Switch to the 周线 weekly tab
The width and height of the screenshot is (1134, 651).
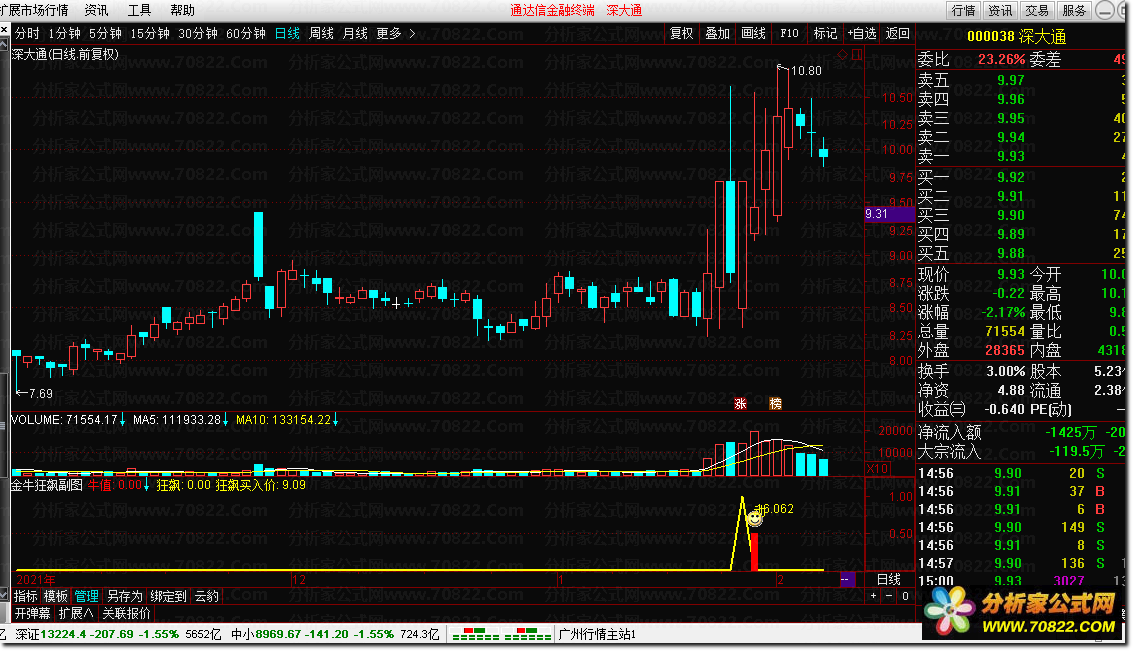(321, 33)
